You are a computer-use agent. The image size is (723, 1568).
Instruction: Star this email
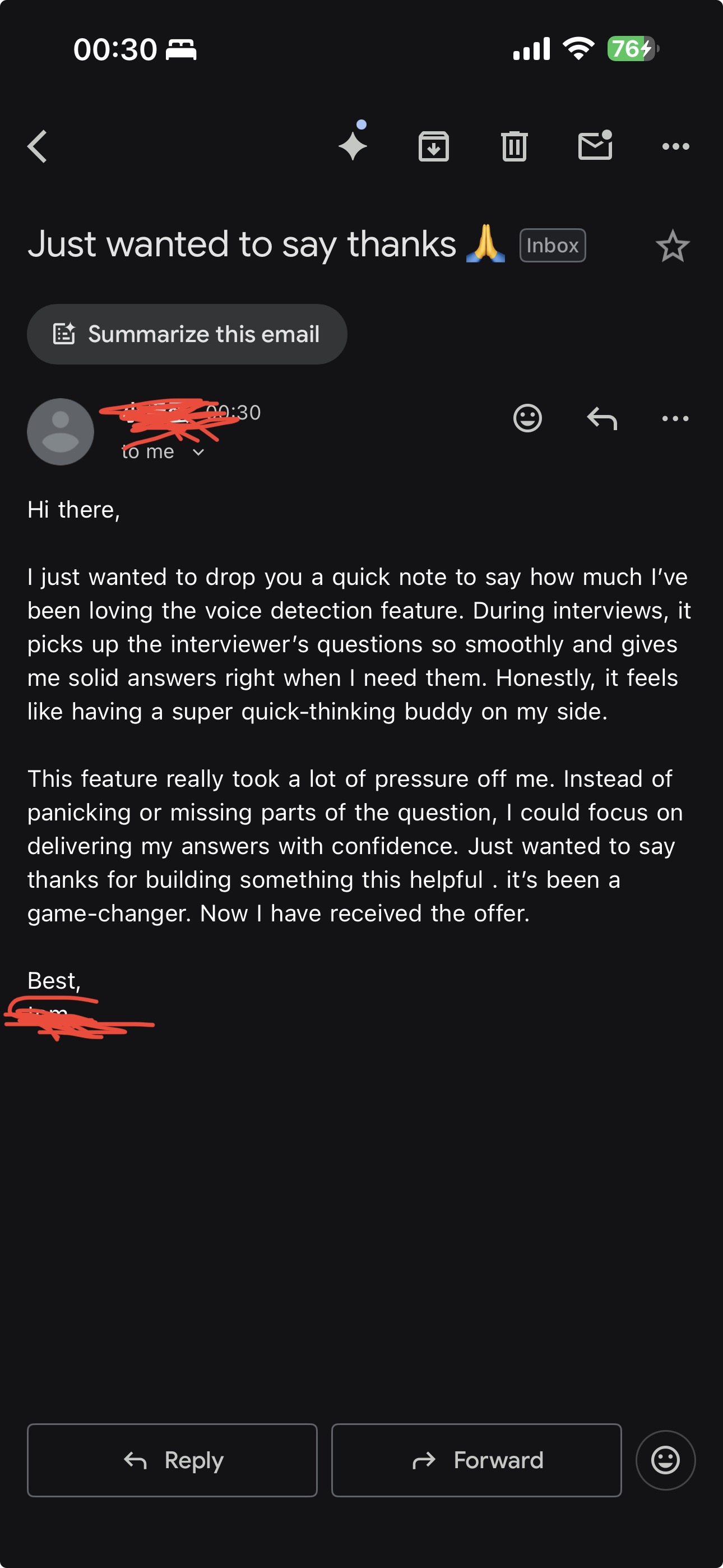pos(673,246)
